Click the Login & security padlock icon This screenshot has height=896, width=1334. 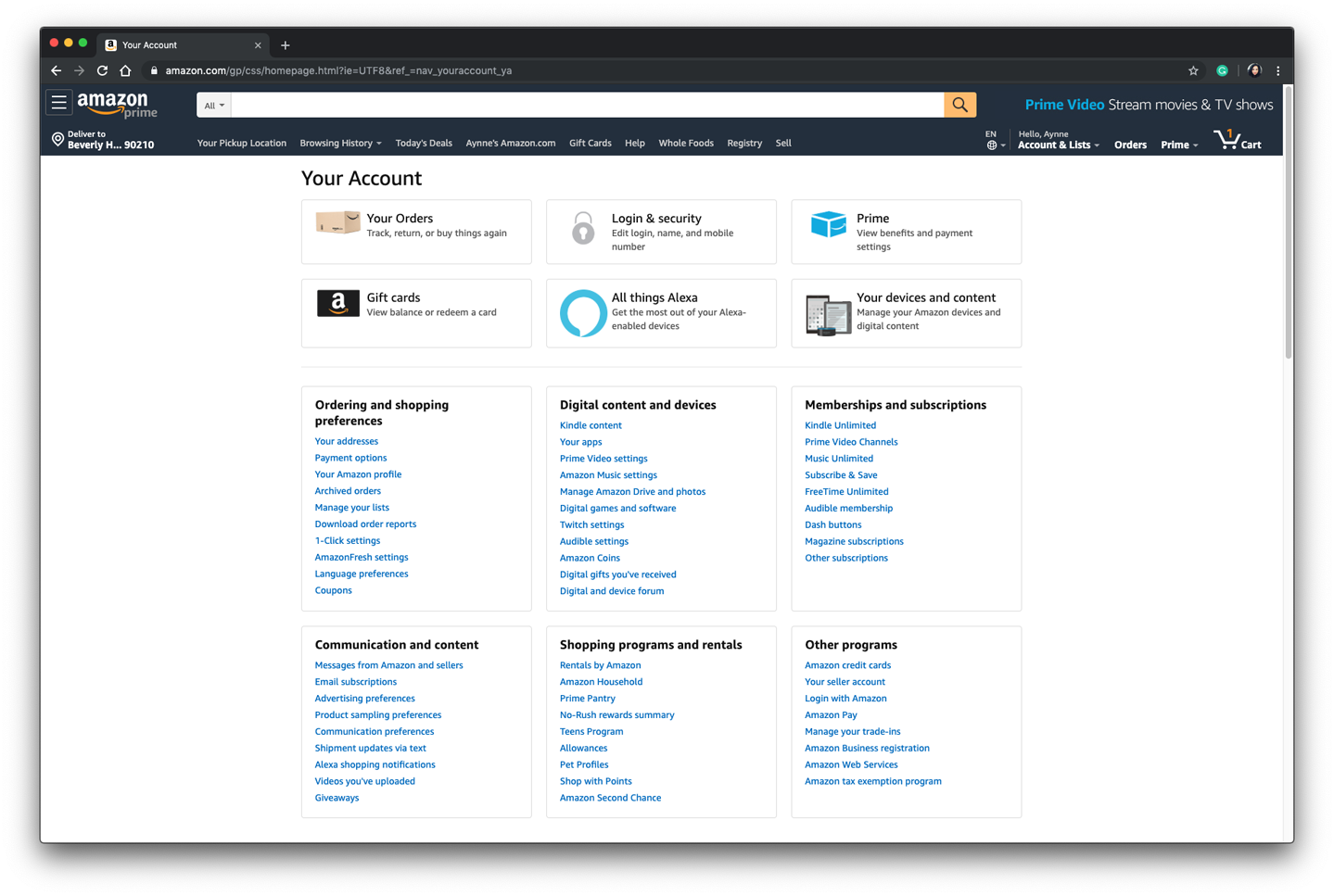pos(582,228)
